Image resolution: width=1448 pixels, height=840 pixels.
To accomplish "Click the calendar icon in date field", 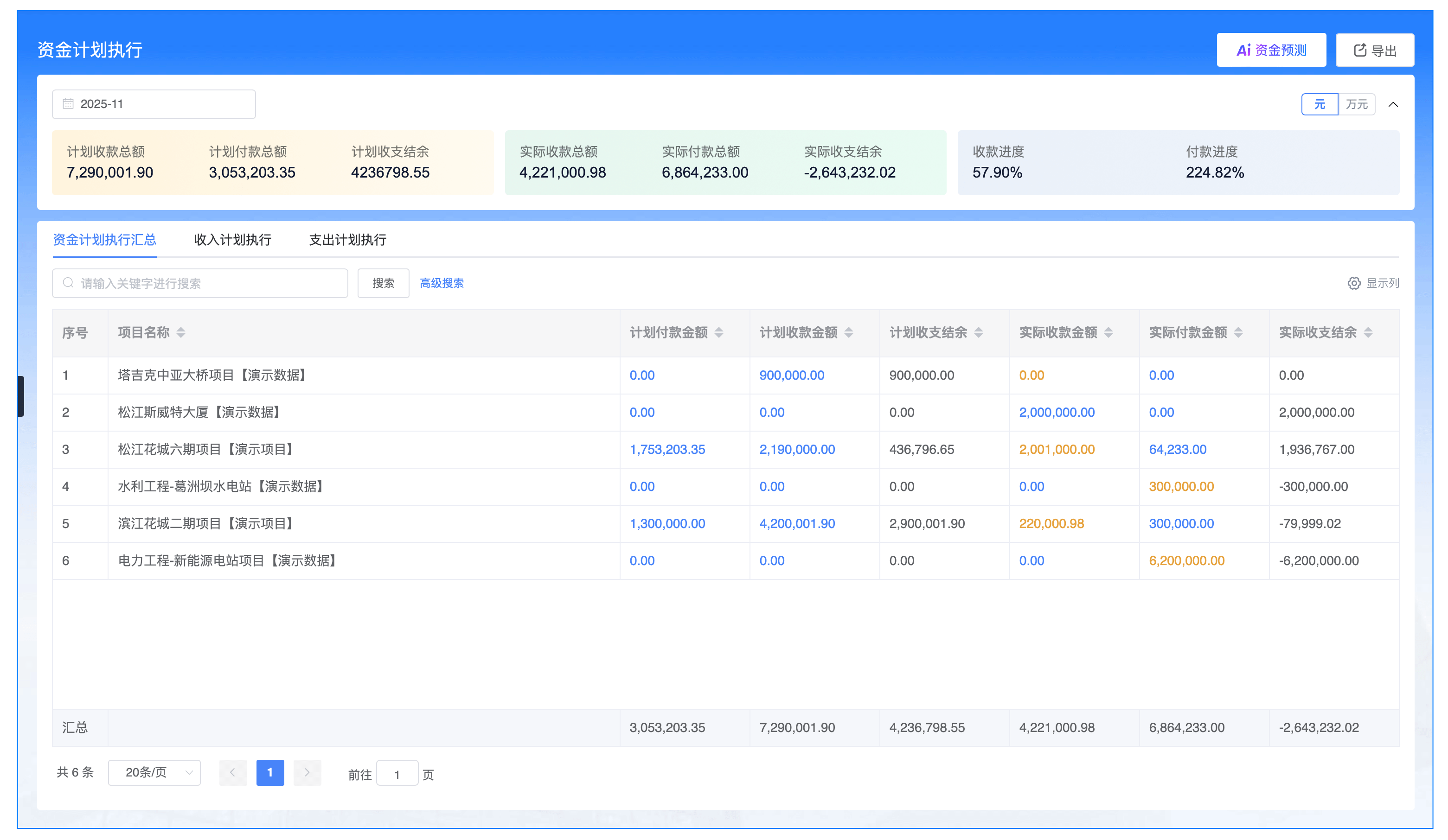I will (x=68, y=104).
